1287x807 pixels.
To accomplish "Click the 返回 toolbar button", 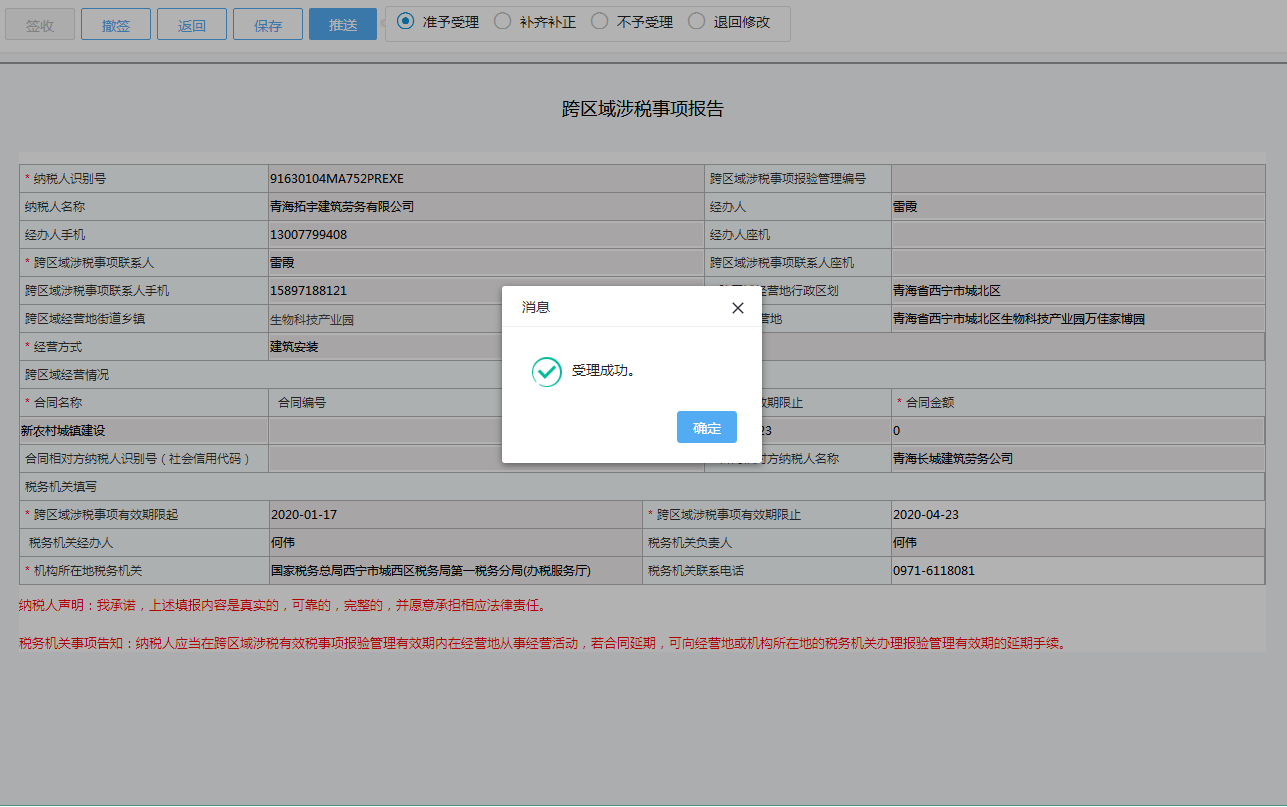I will coord(192,25).
